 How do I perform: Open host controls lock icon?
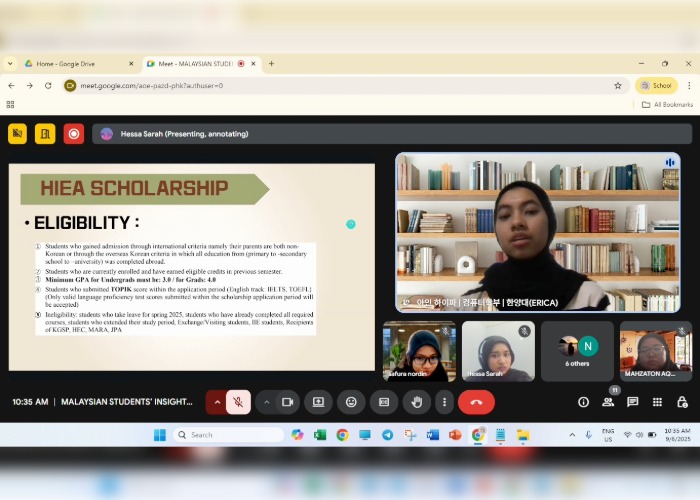click(682, 402)
